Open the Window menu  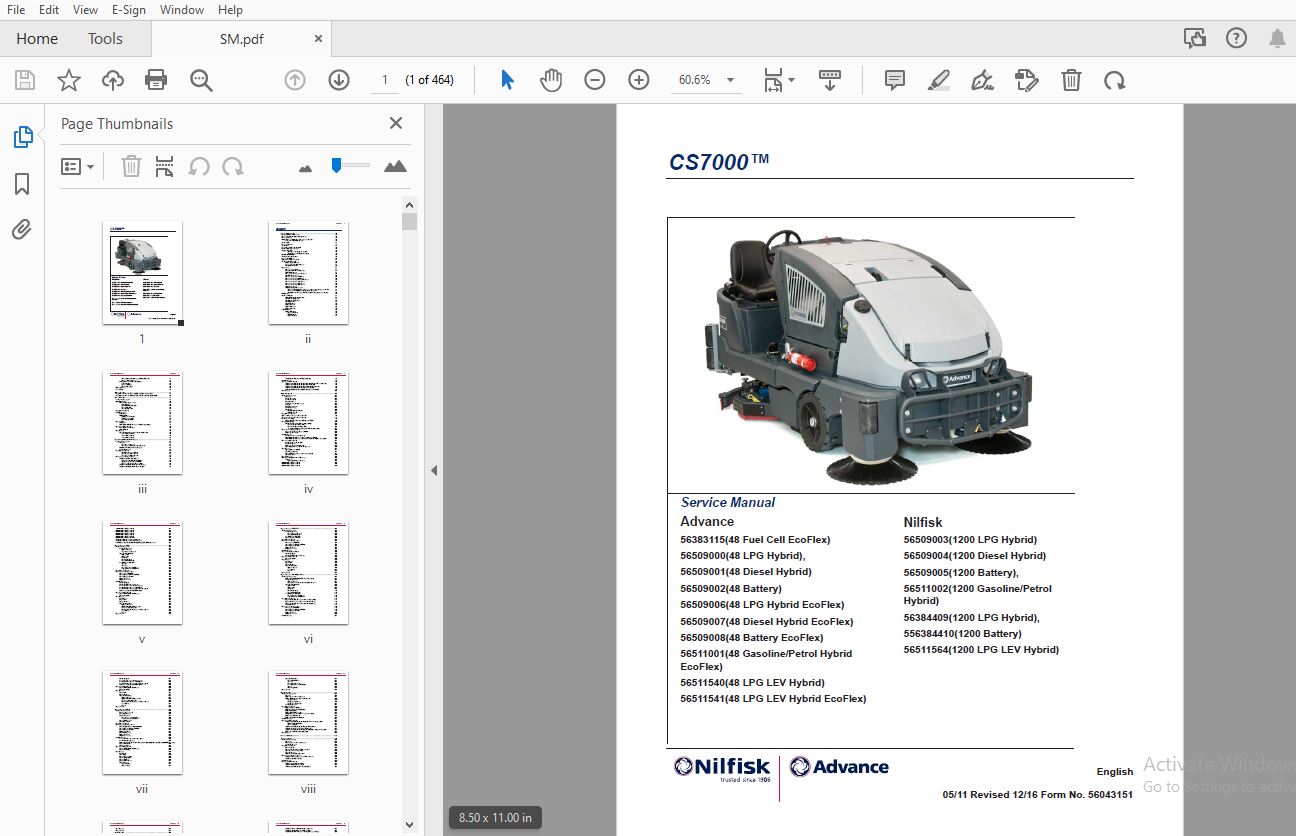[x=181, y=9]
